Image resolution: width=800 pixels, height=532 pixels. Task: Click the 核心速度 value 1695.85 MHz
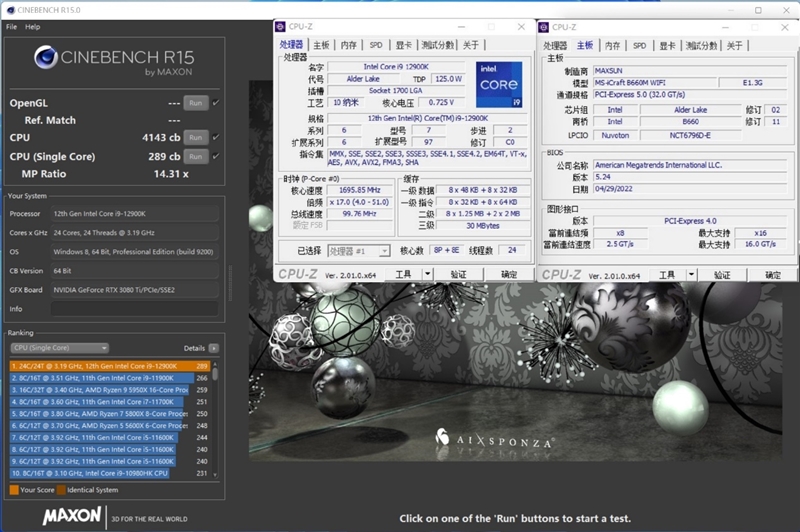(360, 190)
